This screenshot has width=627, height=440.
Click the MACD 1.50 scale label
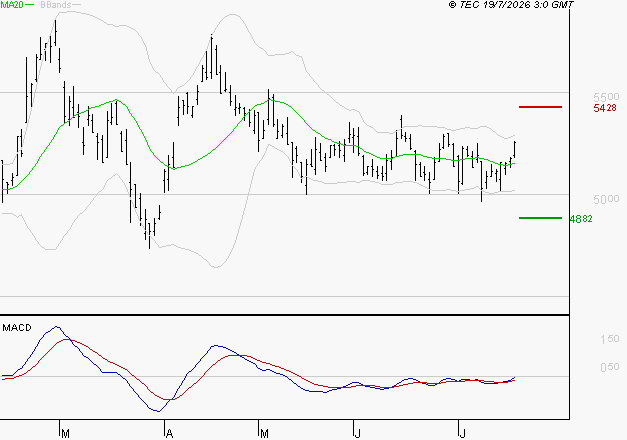pyautogui.click(x=610, y=339)
